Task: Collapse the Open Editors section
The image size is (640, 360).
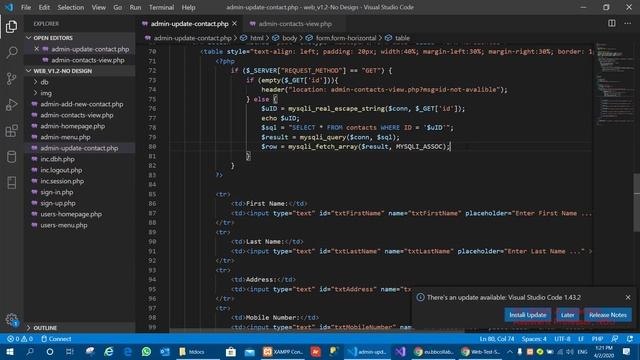Action: coord(79,38)
